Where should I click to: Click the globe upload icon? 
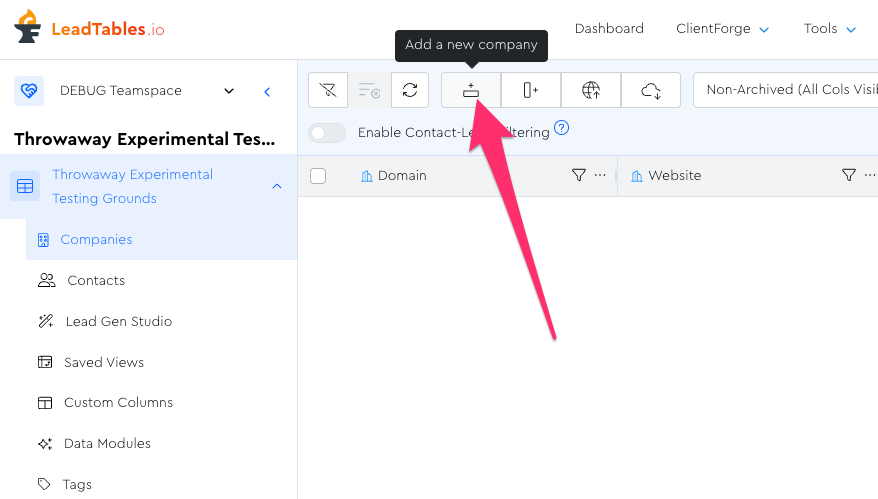click(591, 90)
